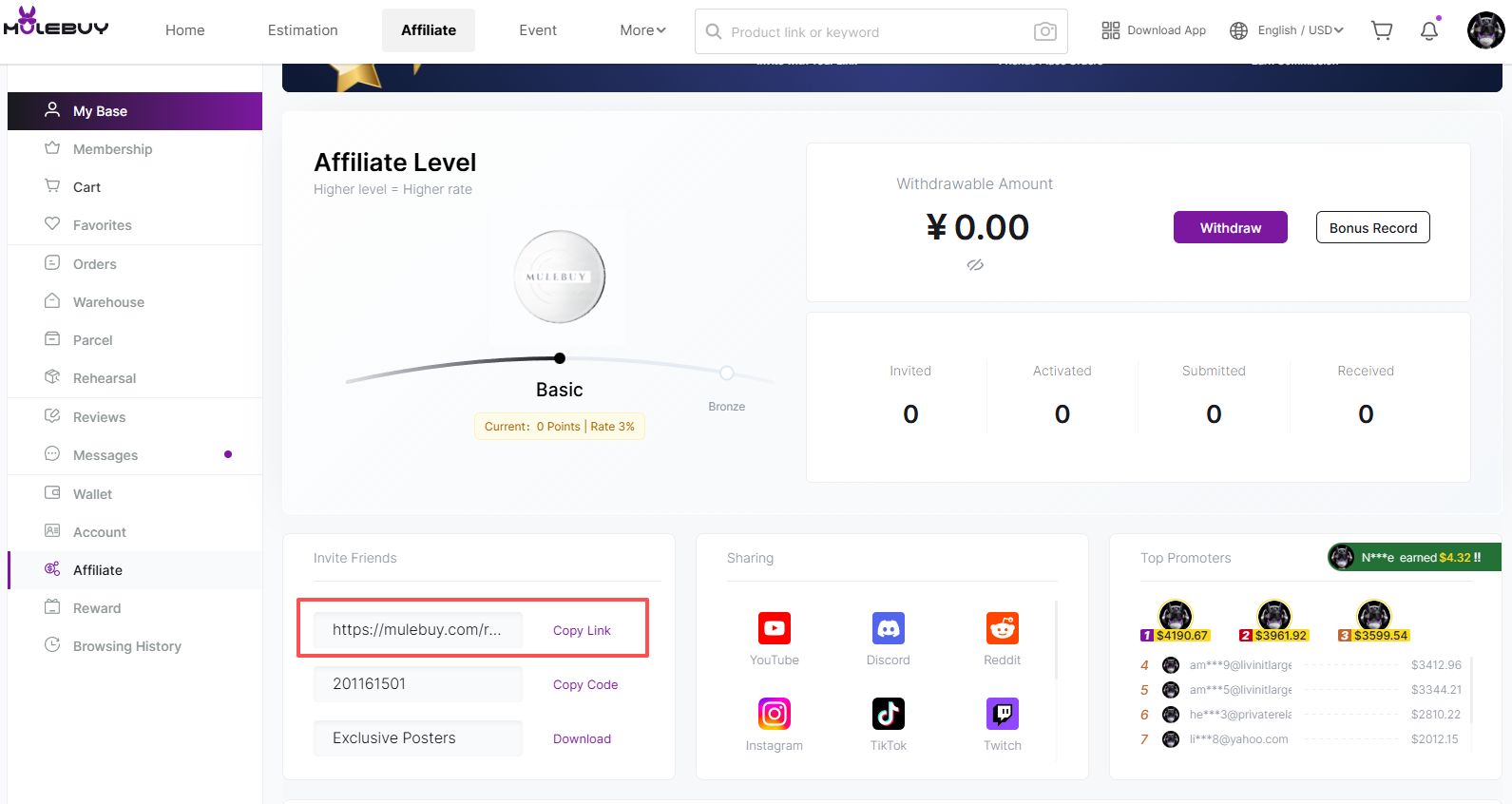Open the profile avatar in header

pyautogui.click(x=1485, y=30)
